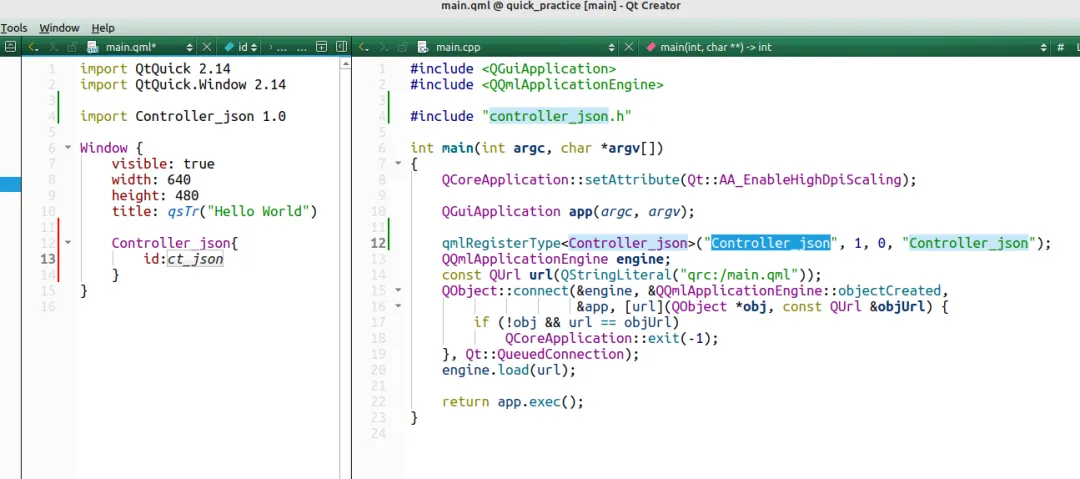Click "#include <QQmlApplicationEngine>" line
1080x479 pixels.
[x=537, y=84]
